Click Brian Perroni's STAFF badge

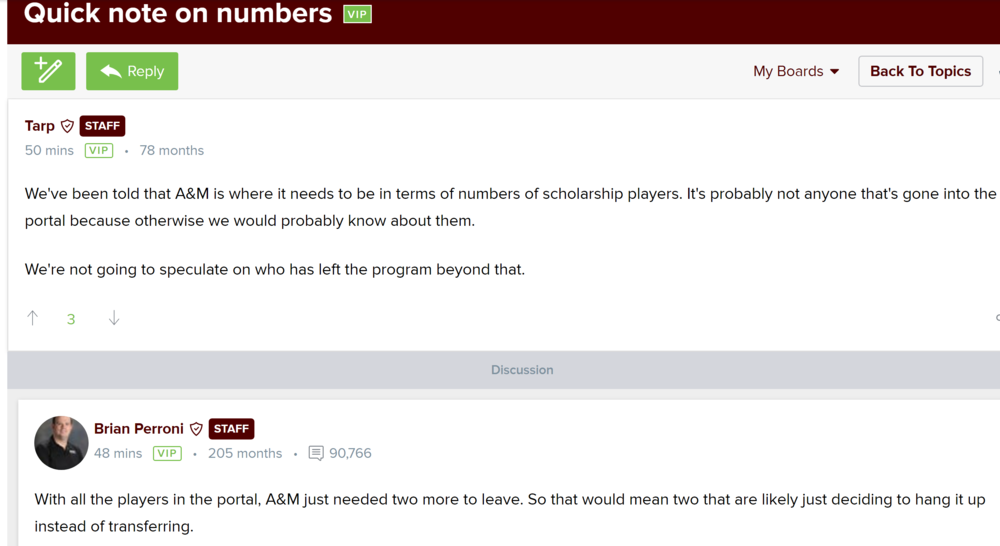pos(231,429)
